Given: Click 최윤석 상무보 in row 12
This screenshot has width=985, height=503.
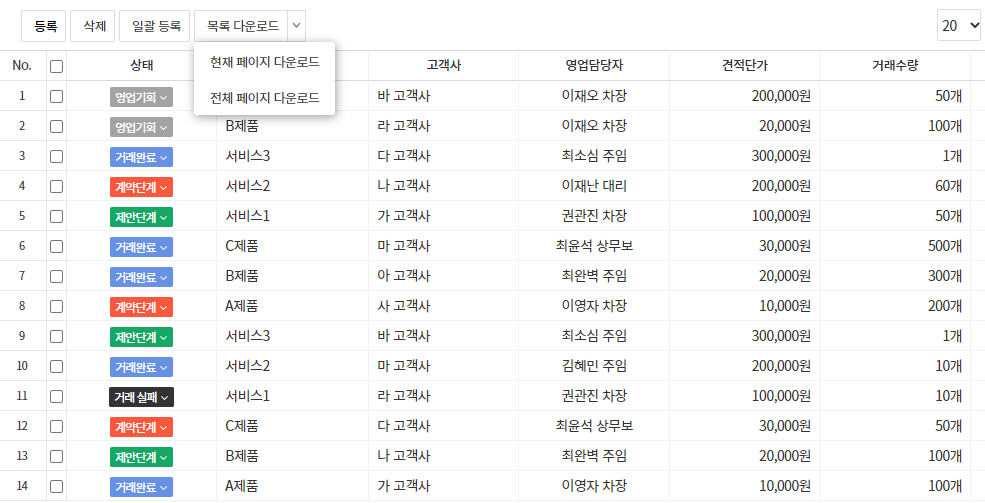Looking at the screenshot, I should pos(594,426).
